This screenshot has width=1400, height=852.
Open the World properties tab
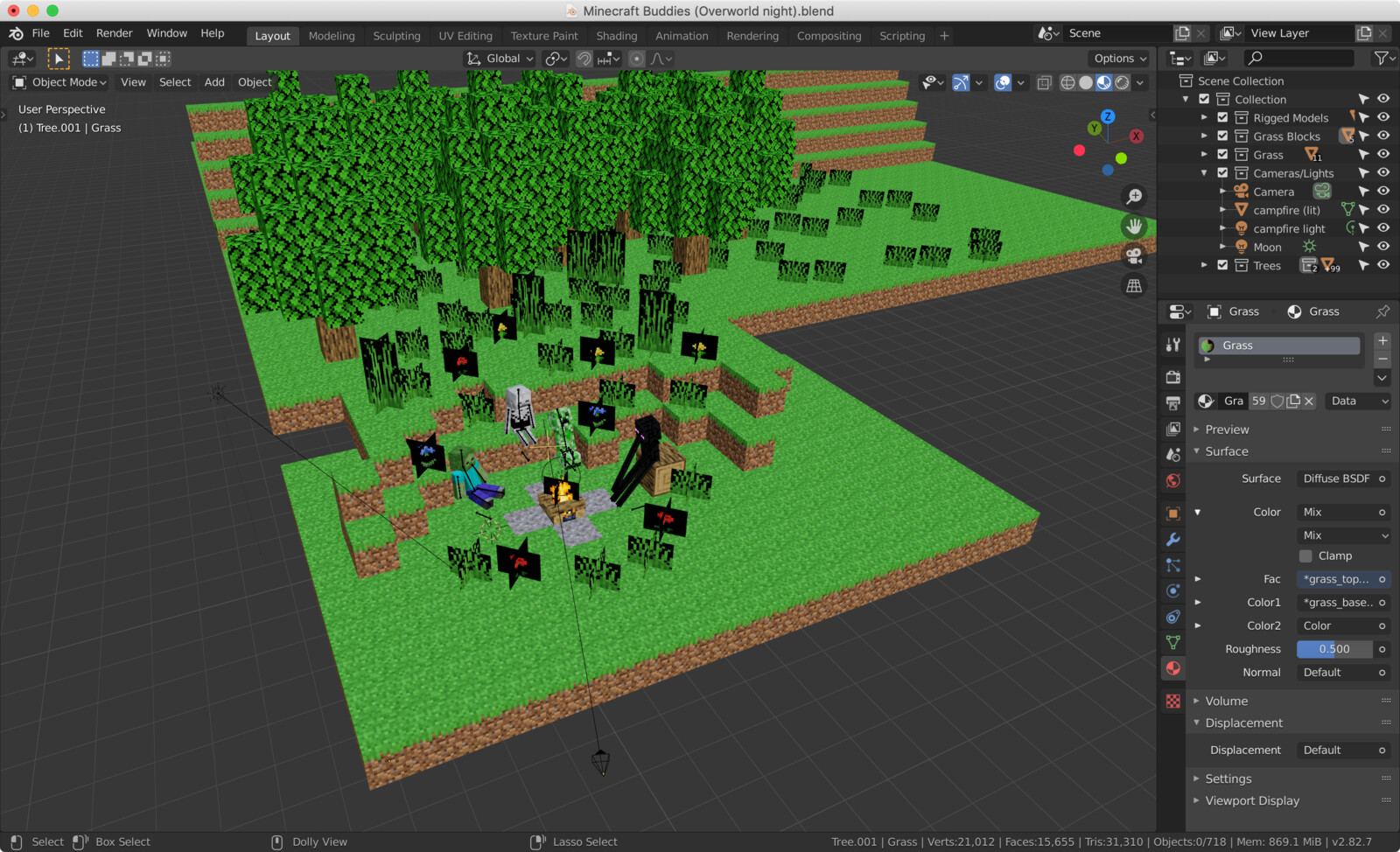click(1173, 480)
